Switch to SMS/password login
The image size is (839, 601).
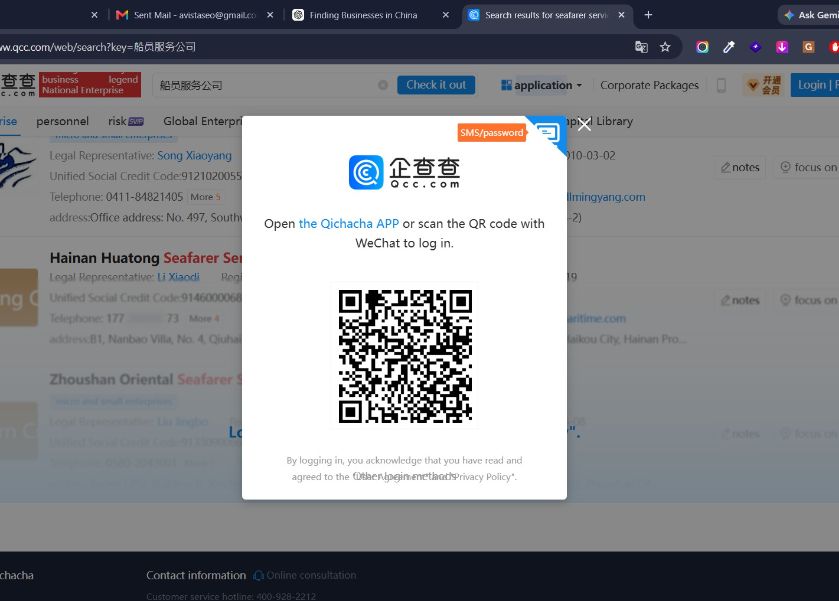(491, 132)
